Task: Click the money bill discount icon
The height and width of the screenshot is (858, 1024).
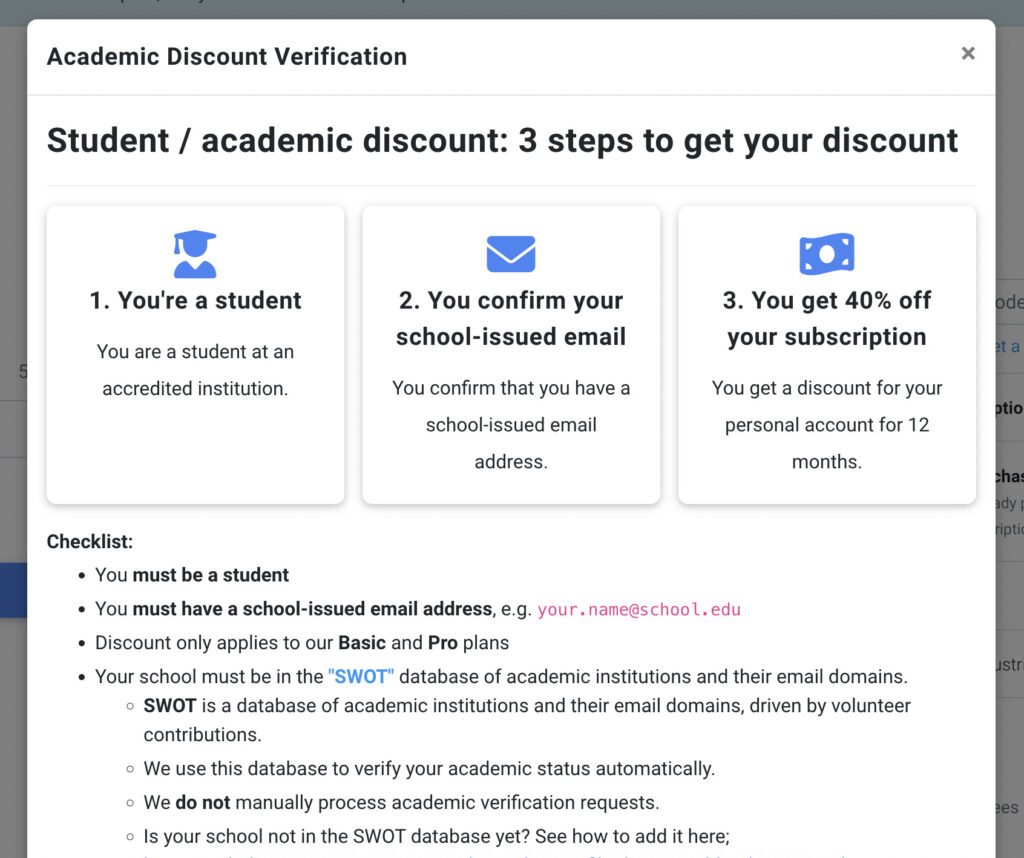Action: pos(827,254)
